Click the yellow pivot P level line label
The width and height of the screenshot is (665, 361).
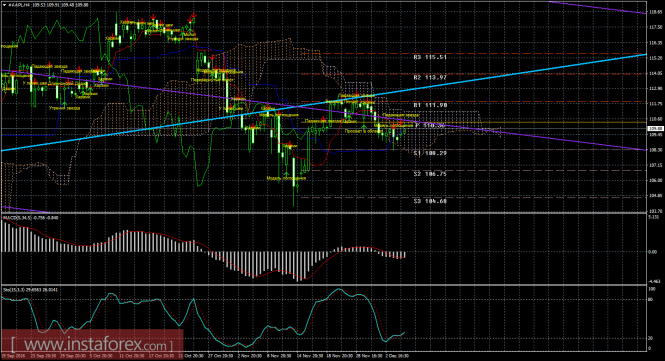tap(430, 126)
